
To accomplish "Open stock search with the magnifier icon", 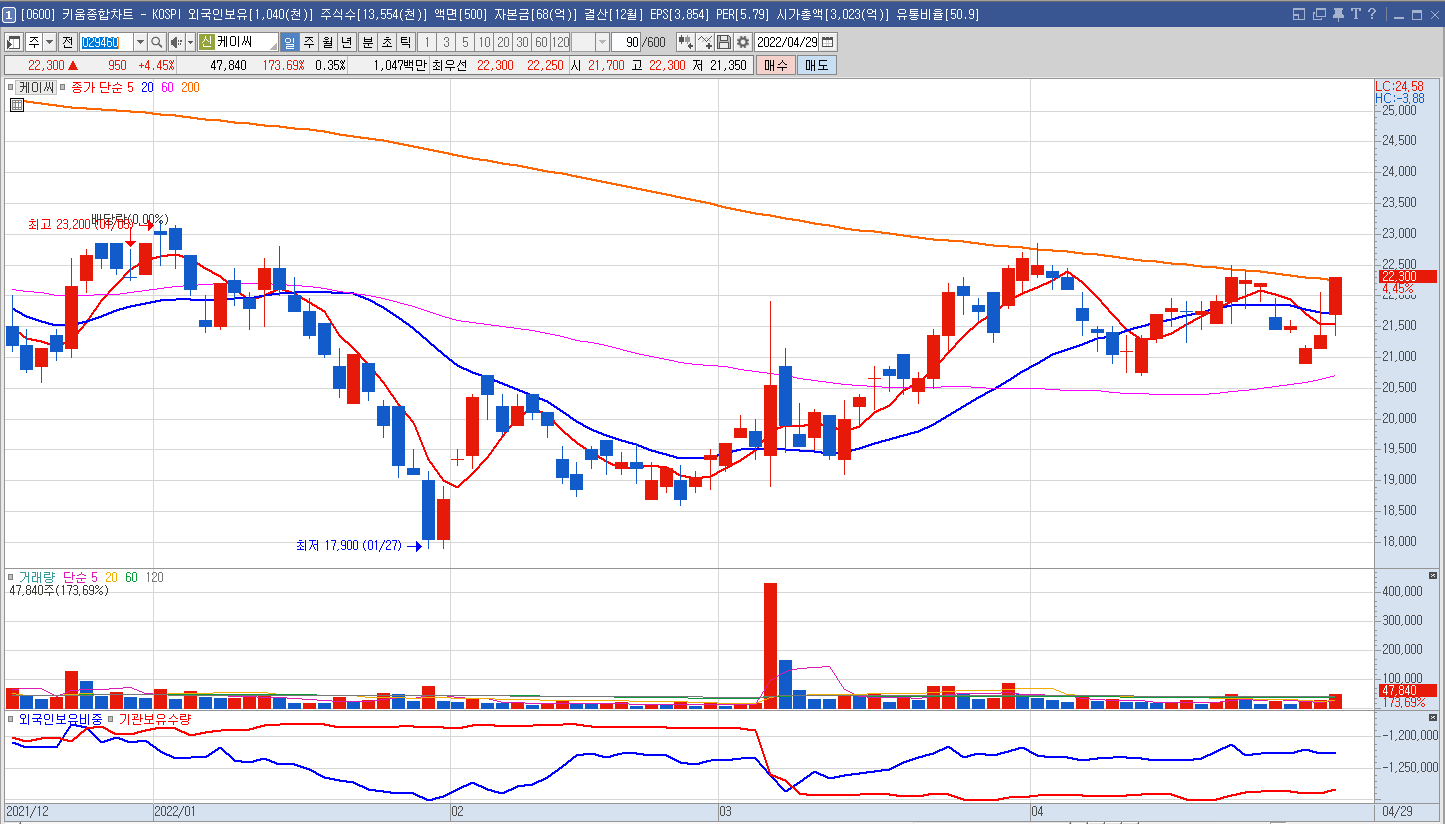I will (x=157, y=42).
